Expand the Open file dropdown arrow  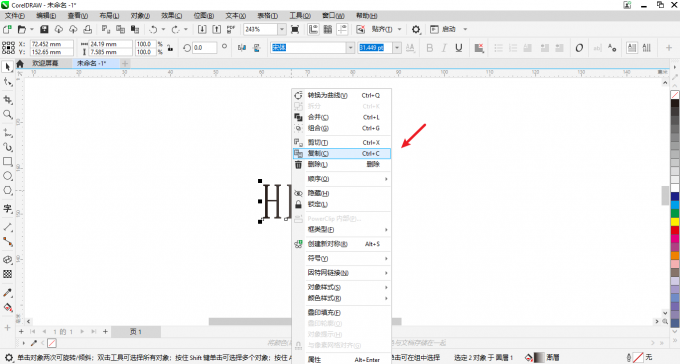[x=31, y=29]
